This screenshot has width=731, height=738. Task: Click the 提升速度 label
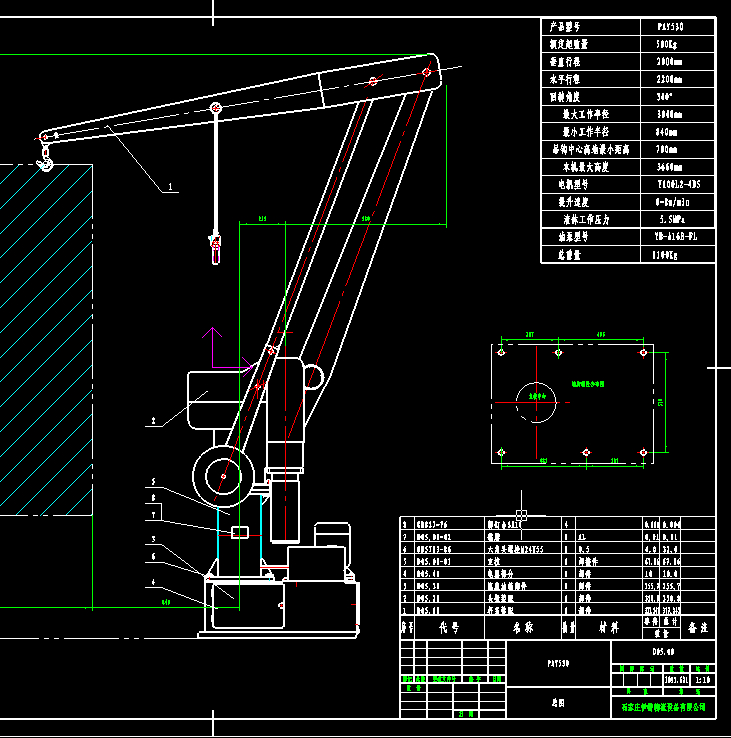(x=573, y=202)
